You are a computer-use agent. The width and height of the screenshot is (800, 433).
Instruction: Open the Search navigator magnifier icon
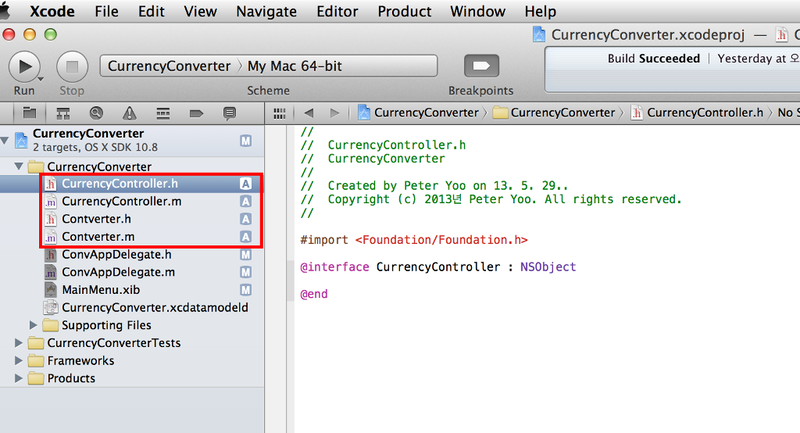coord(96,112)
